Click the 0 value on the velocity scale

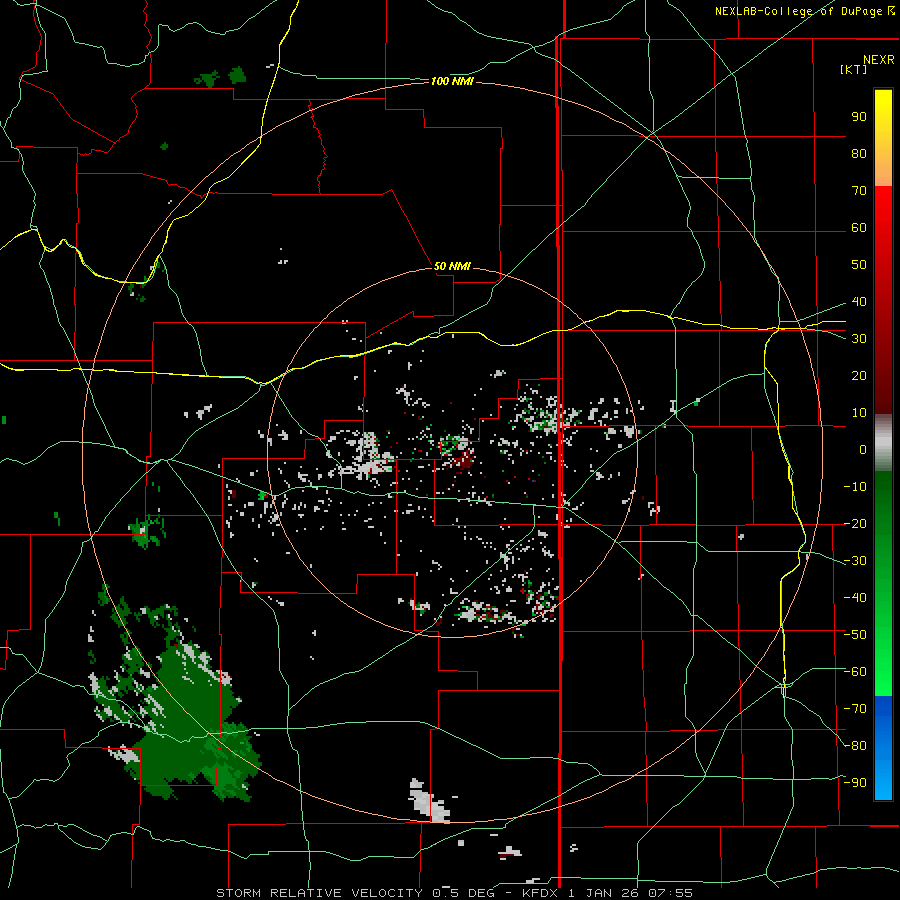click(863, 449)
